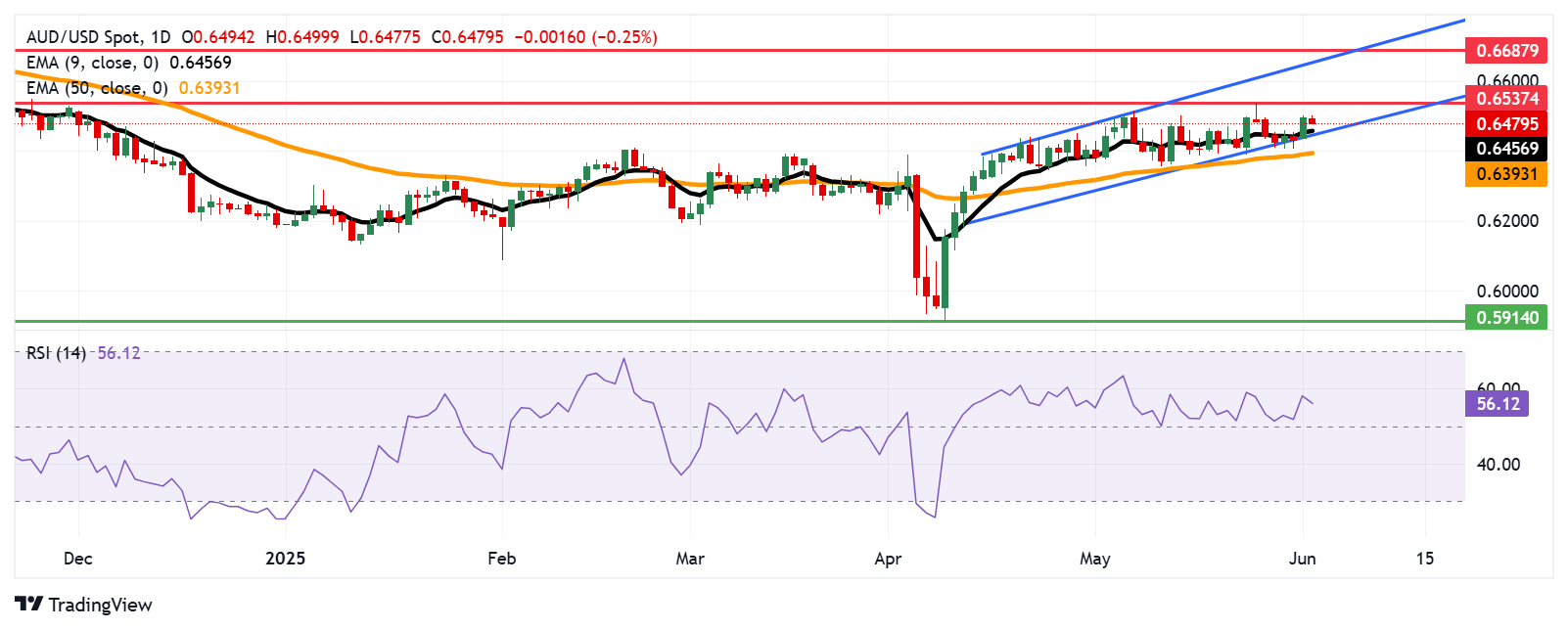Image resolution: width=1568 pixels, height=630 pixels.
Task: Click the black 0.64569 EMA price label
Action: (x=1506, y=149)
